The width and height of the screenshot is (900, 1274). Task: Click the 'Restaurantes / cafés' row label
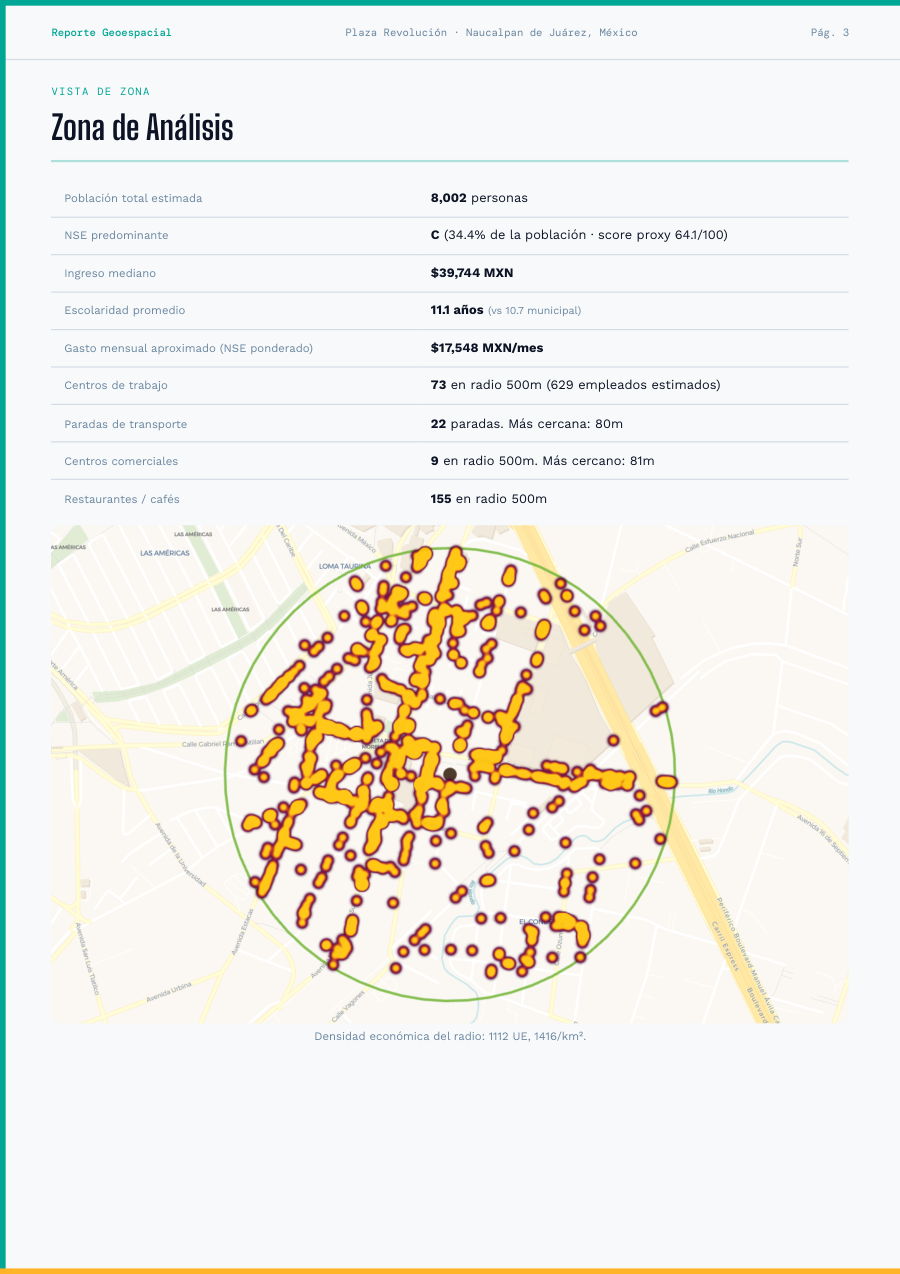pos(122,499)
